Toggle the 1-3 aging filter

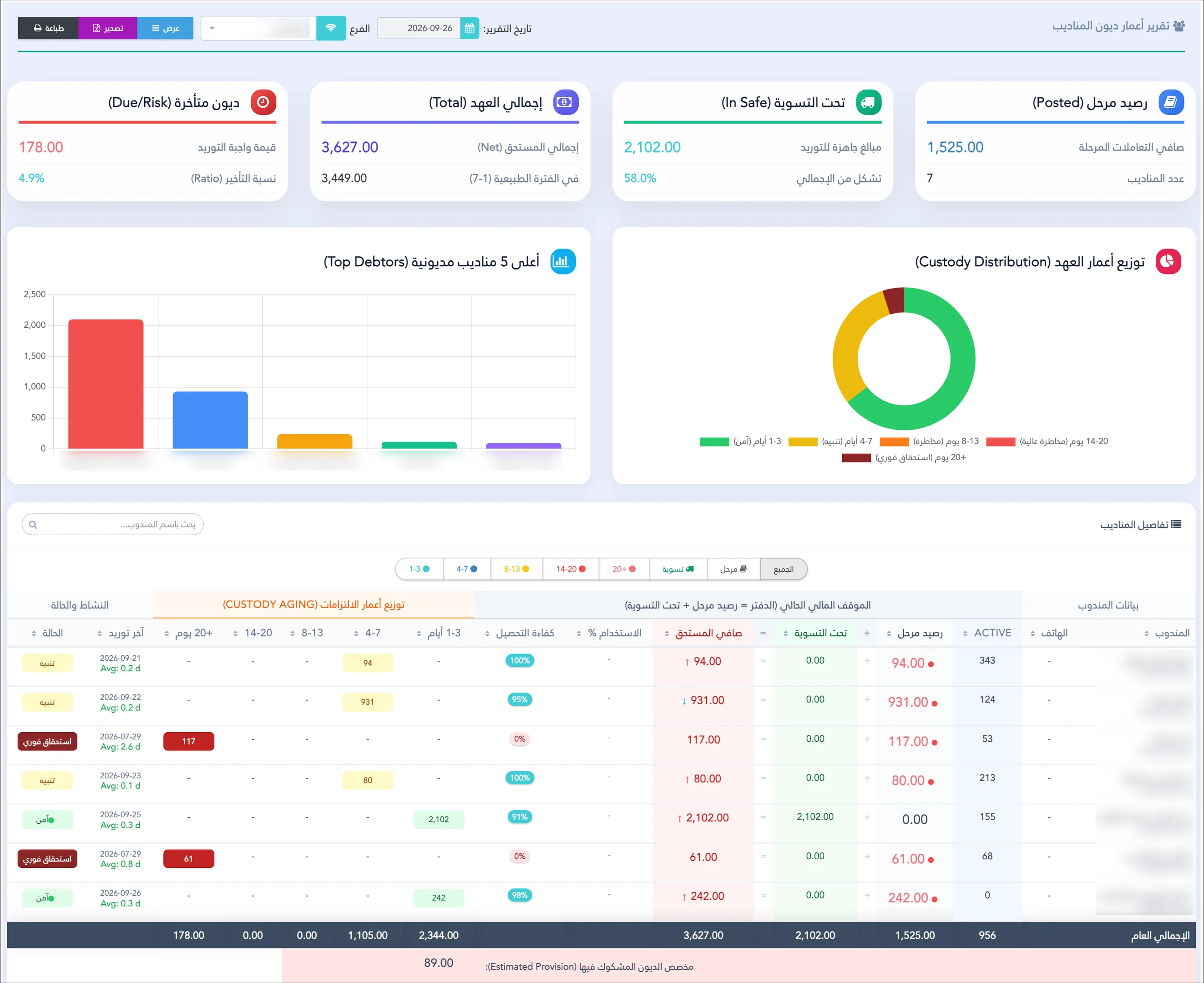pos(420,569)
